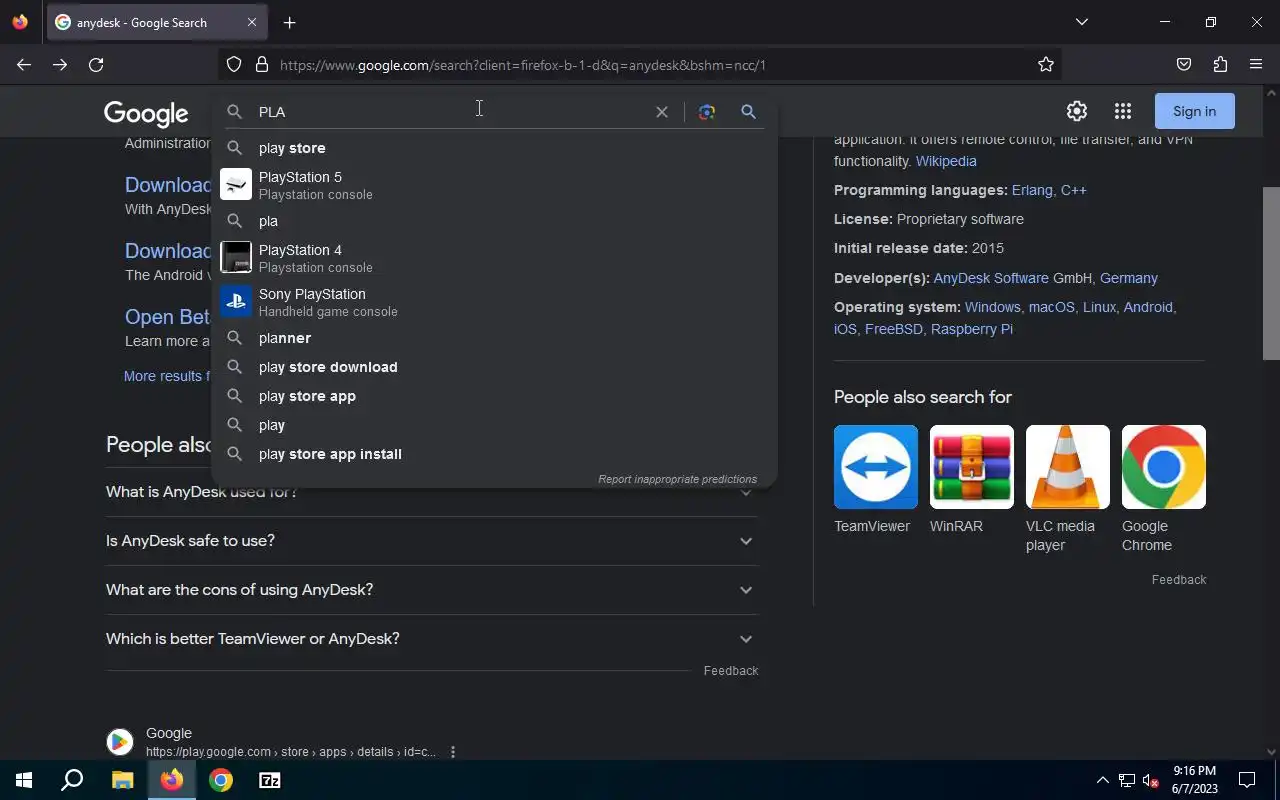Select the Sony PlayStation suggestion
The width and height of the screenshot is (1280, 800).
pos(494,302)
